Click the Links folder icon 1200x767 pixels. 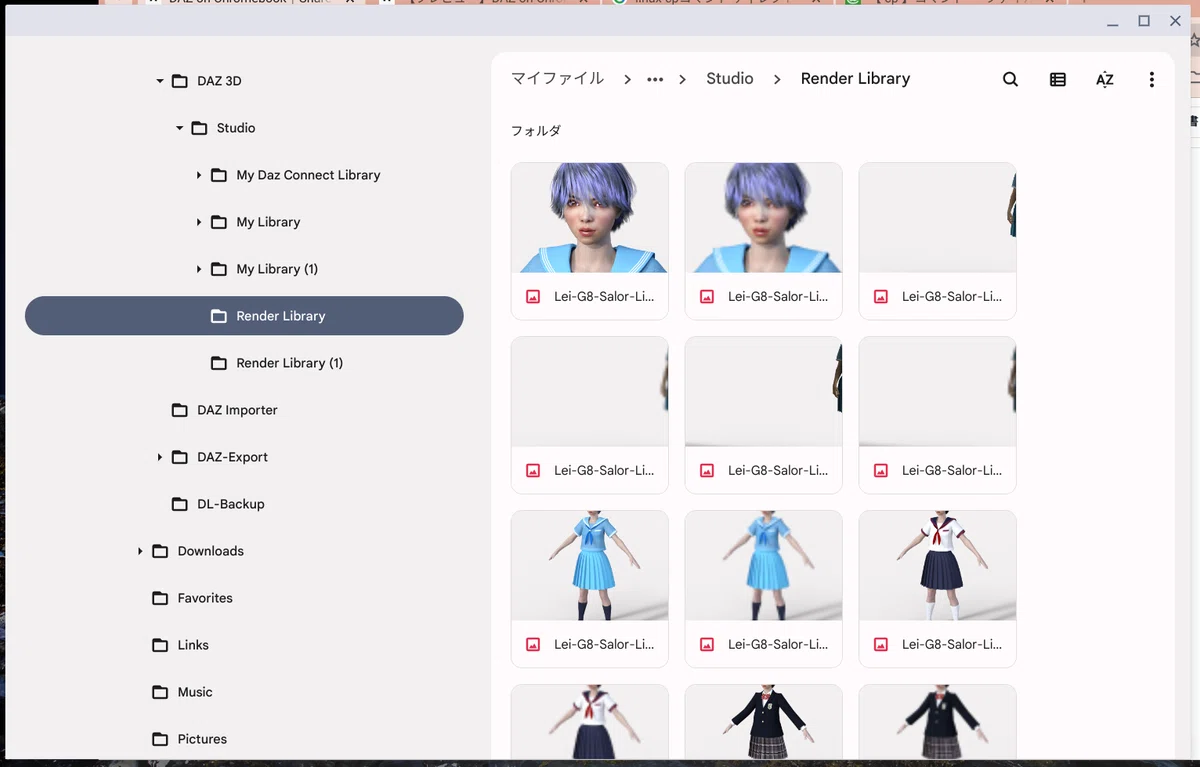pyautogui.click(x=160, y=645)
